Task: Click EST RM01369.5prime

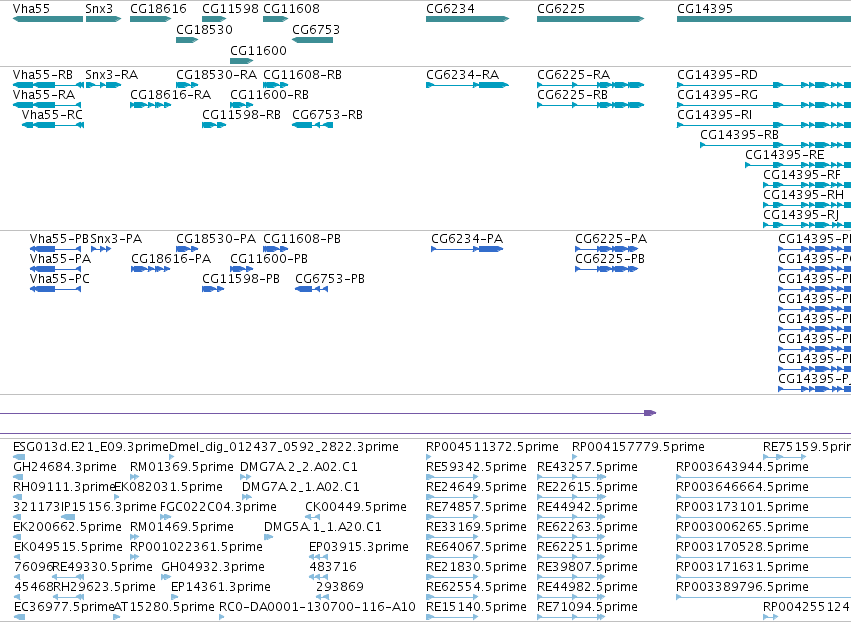Action: pos(134,477)
